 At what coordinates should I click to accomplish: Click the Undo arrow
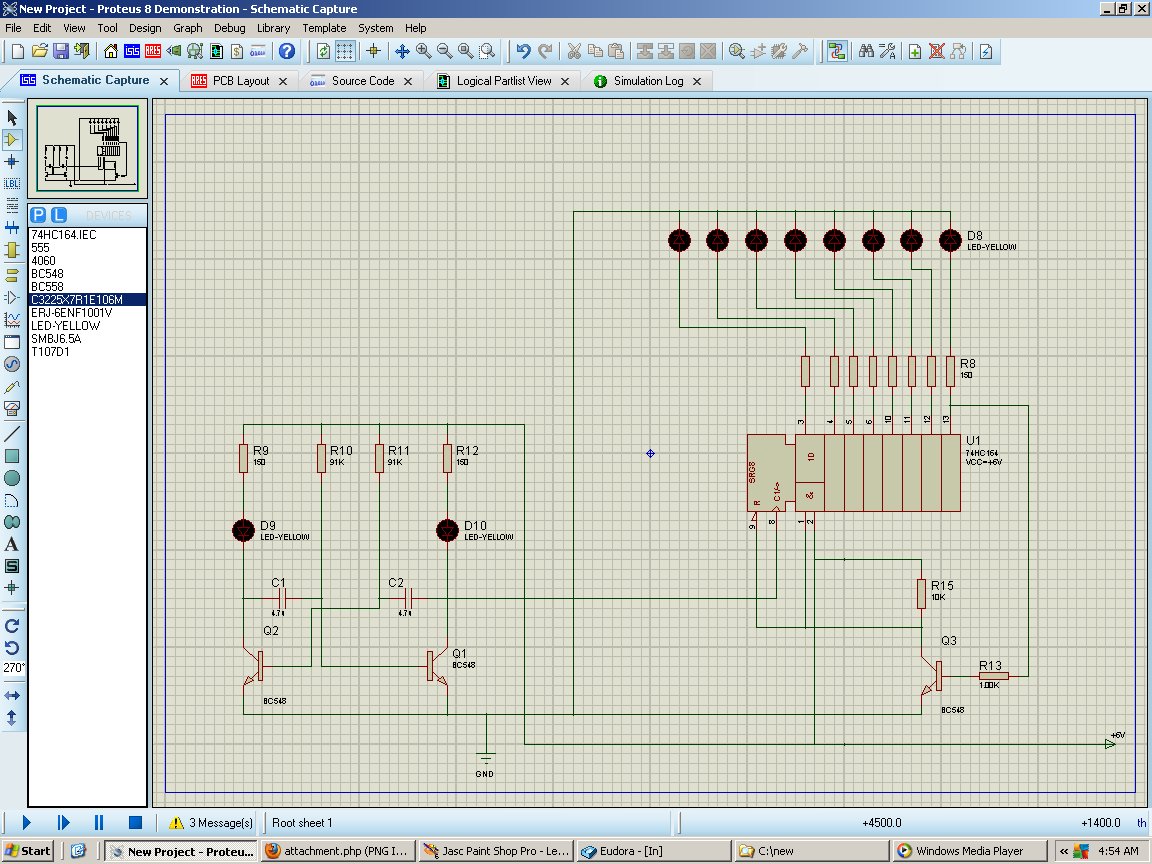tap(523, 51)
